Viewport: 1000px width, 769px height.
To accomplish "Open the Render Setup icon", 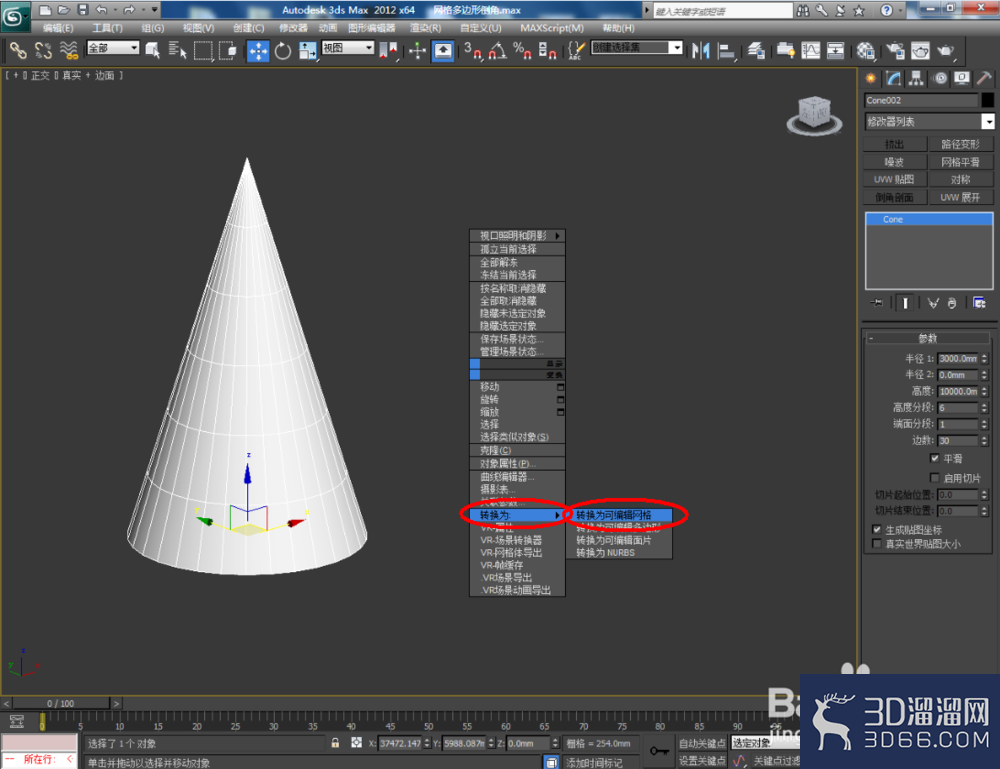I will (x=895, y=50).
